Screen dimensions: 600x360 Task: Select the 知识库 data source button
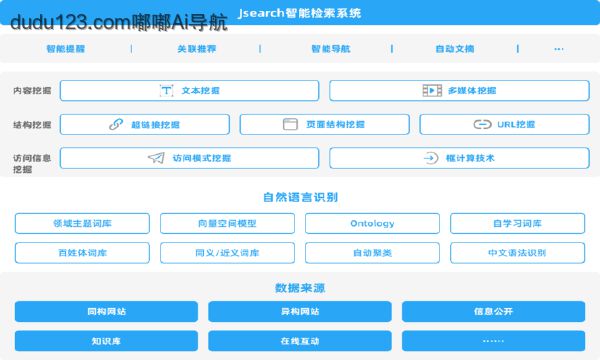point(106,341)
